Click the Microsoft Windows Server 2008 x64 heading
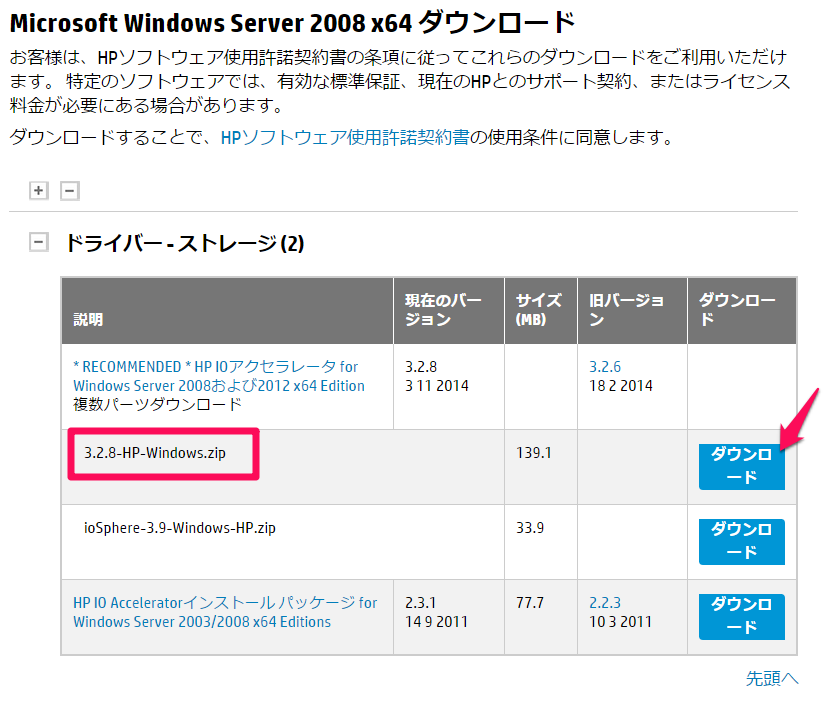Screen dimensions: 830x707 pyautogui.click(x=292, y=23)
